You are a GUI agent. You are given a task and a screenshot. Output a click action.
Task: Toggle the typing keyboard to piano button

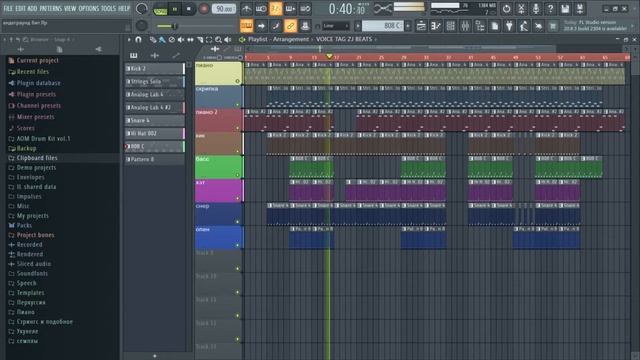(x=247, y=26)
